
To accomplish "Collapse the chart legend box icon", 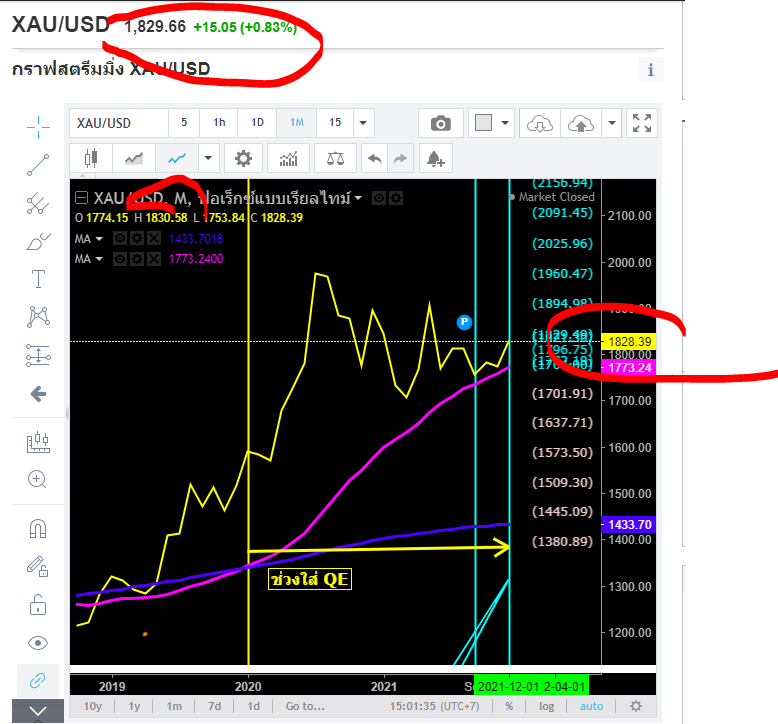I will [81, 198].
